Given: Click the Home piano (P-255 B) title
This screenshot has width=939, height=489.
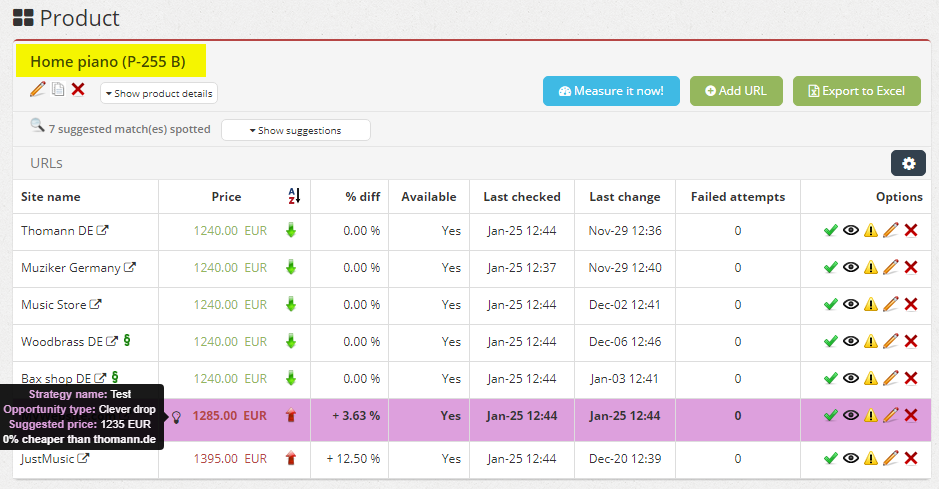Looking at the screenshot, I should coord(108,62).
